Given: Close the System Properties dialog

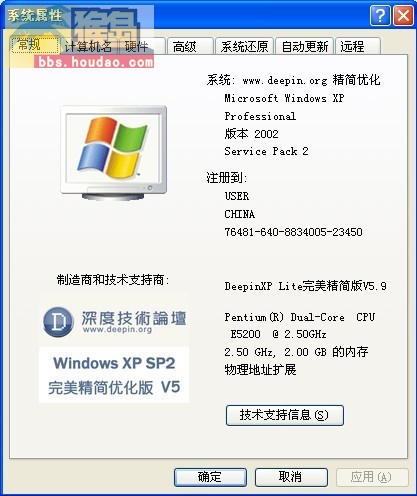Looking at the screenshot, I should tap(403, 15).
